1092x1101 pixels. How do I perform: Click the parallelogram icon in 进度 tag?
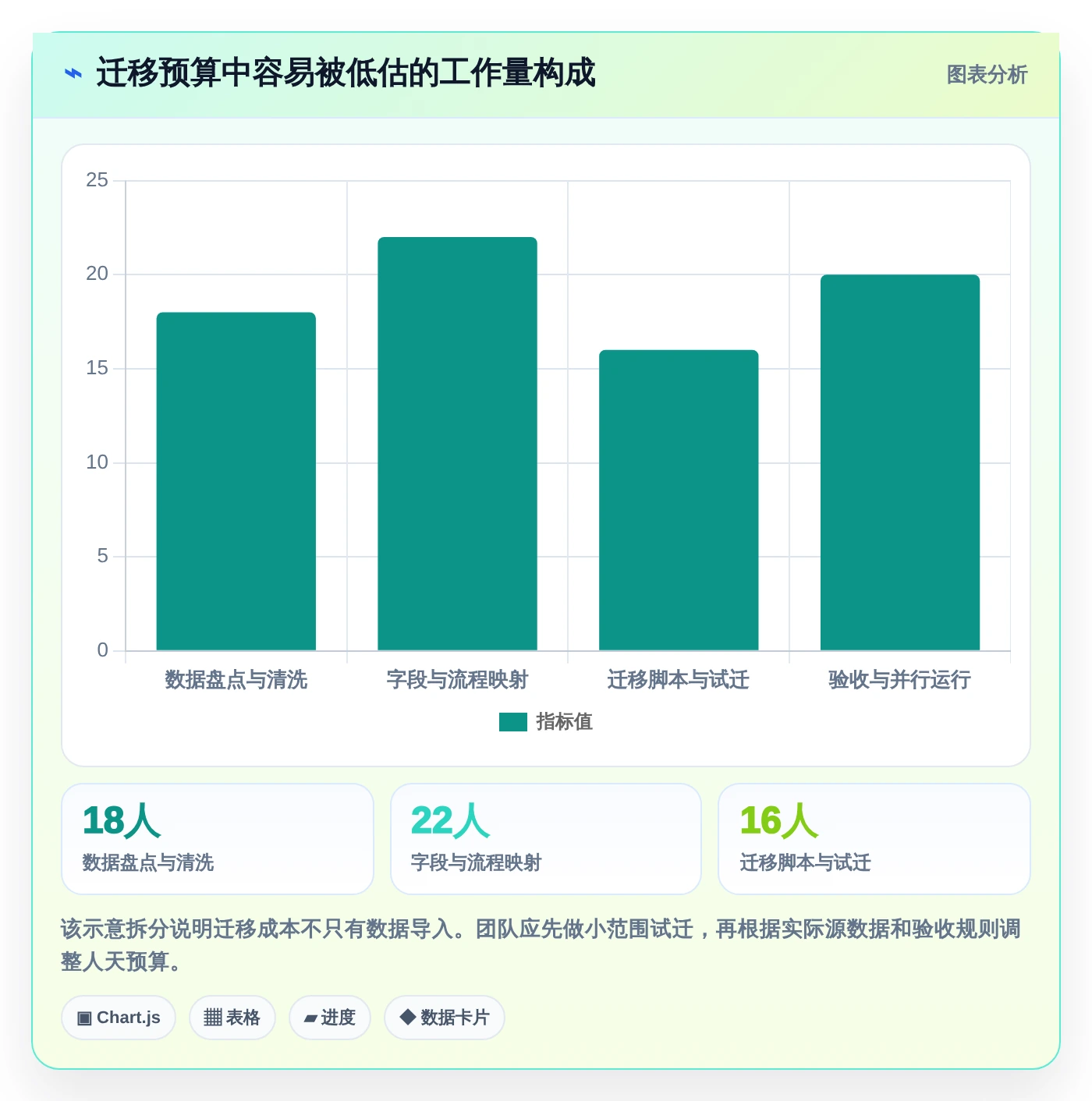[x=310, y=1018]
